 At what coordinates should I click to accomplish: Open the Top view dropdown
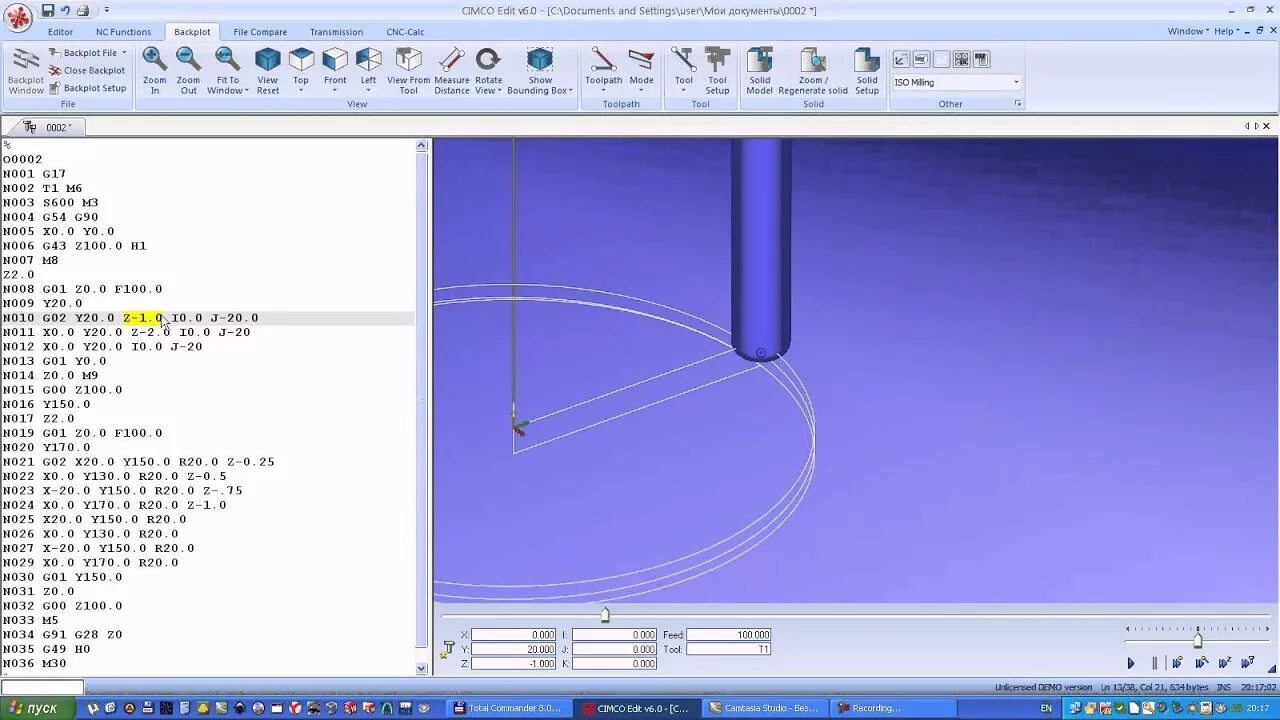click(300, 91)
